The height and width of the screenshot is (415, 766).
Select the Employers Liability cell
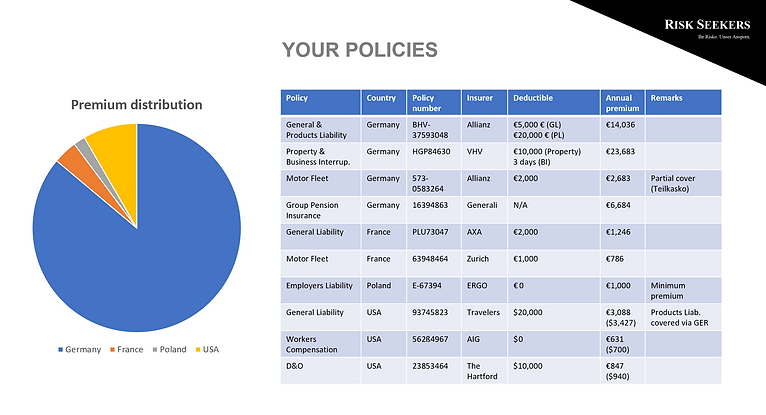click(320, 290)
